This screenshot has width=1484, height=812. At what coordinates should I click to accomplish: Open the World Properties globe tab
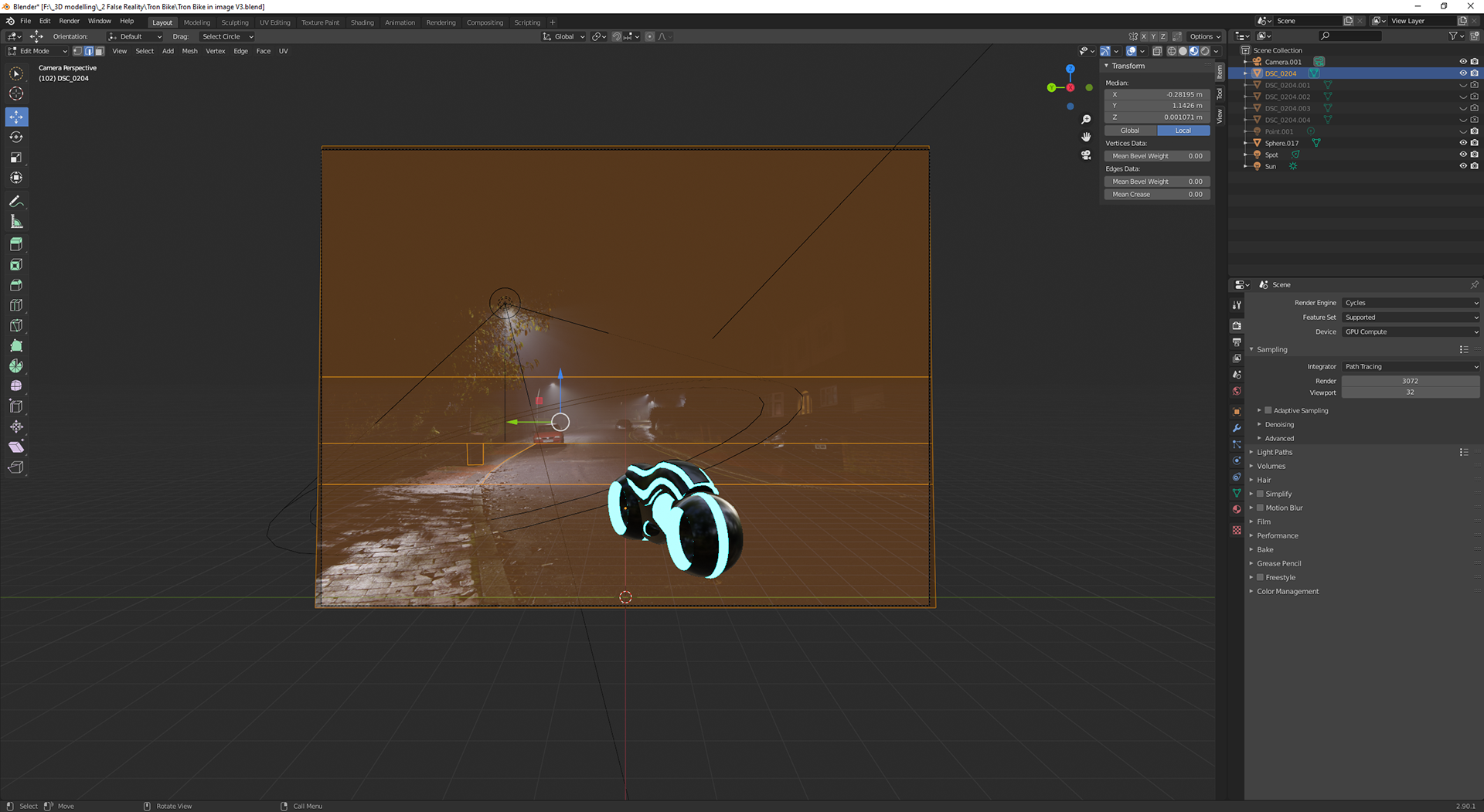click(x=1237, y=391)
